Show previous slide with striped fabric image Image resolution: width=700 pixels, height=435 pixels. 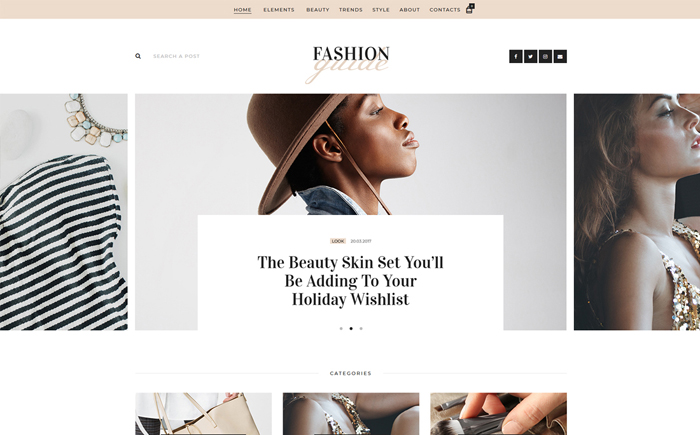(64, 212)
